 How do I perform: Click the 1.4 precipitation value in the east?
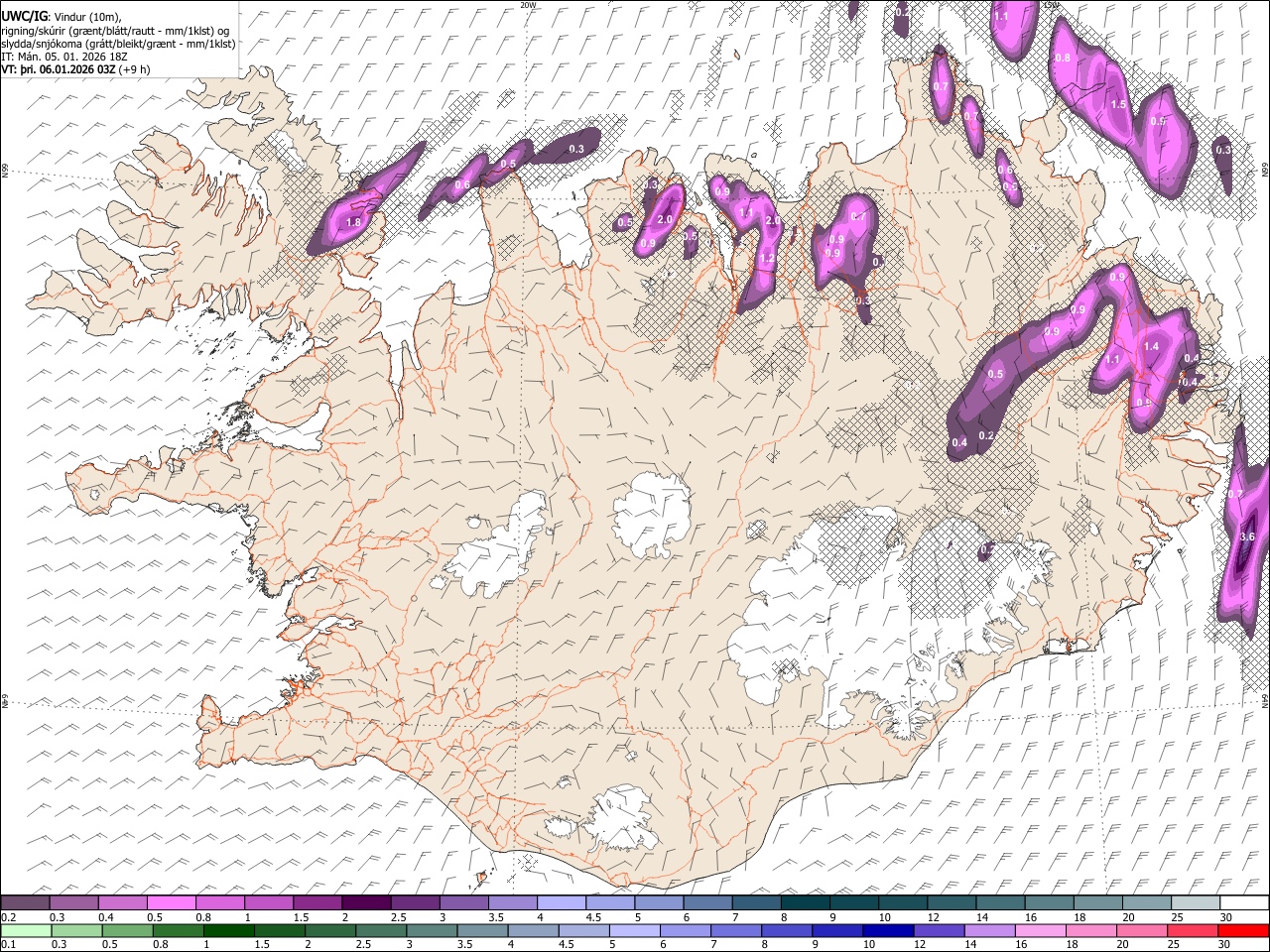(1151, 346)
